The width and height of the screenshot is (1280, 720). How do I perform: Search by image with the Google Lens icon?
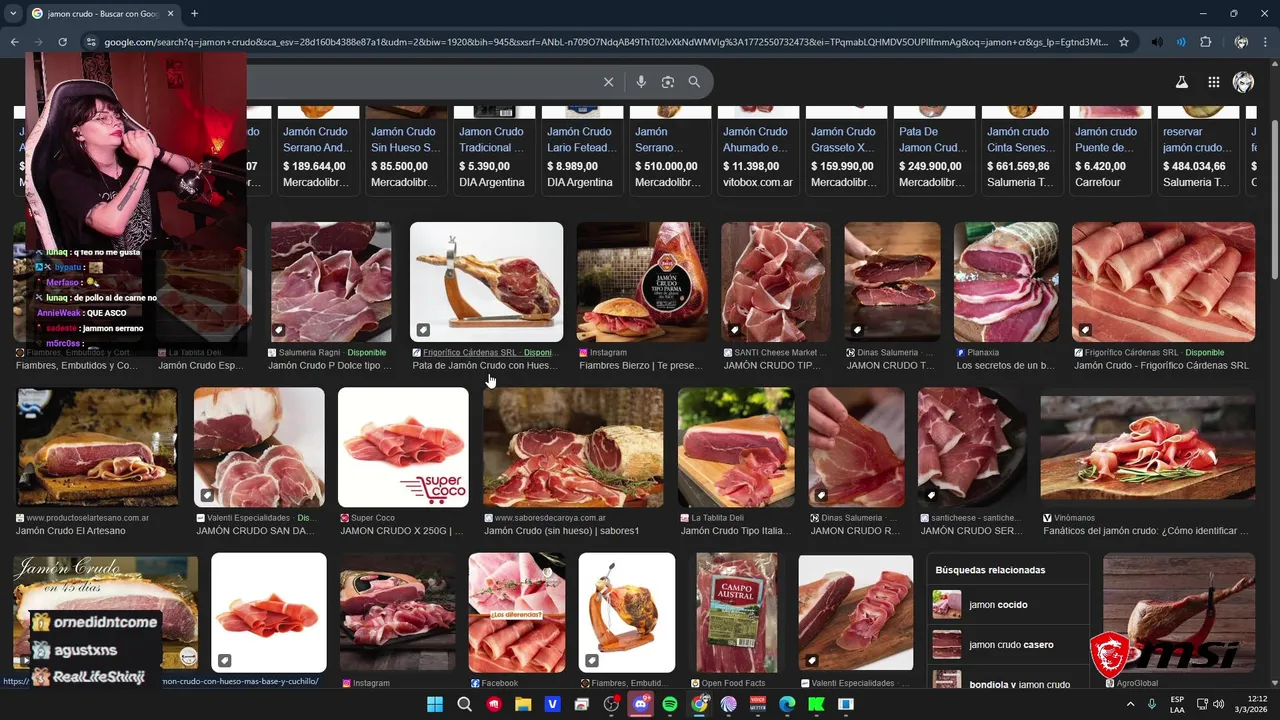click(x=668, y=82)
